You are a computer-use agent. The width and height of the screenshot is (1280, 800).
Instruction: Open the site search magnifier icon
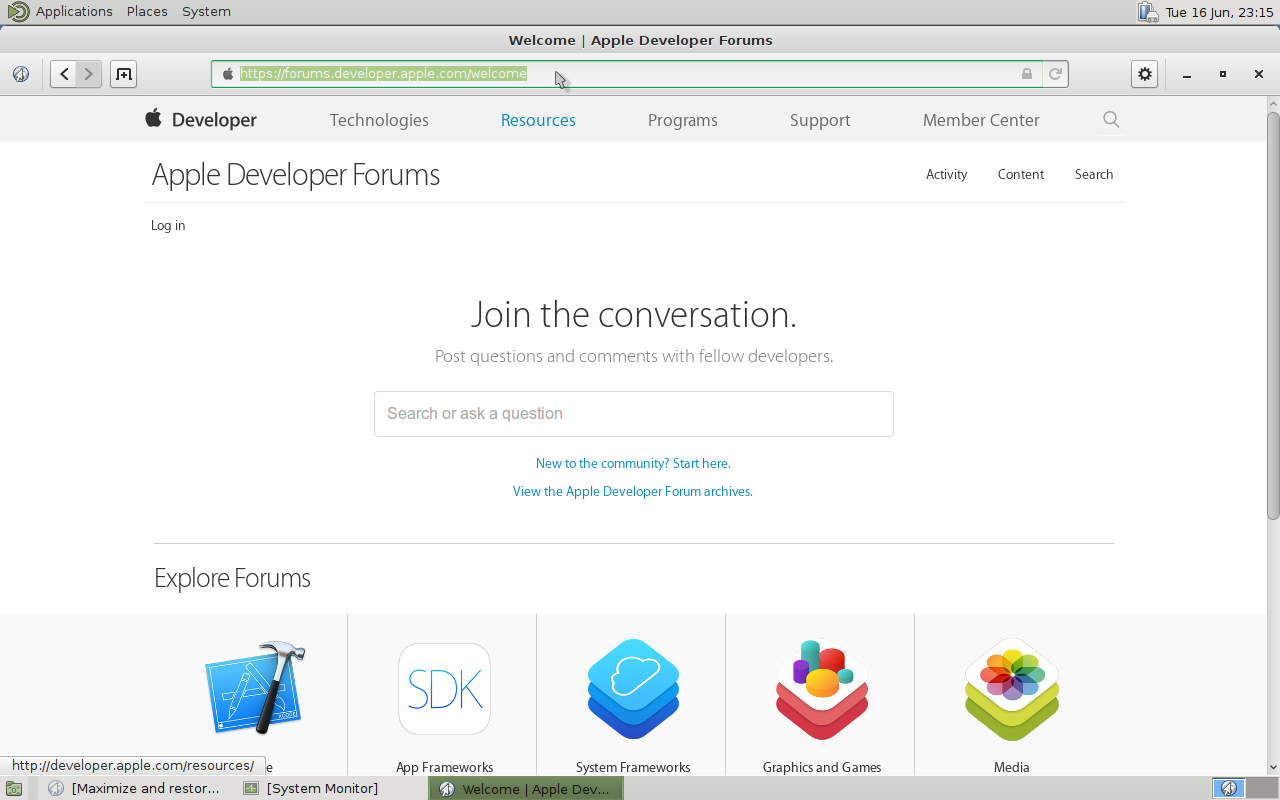click(x=1111, y=120)
